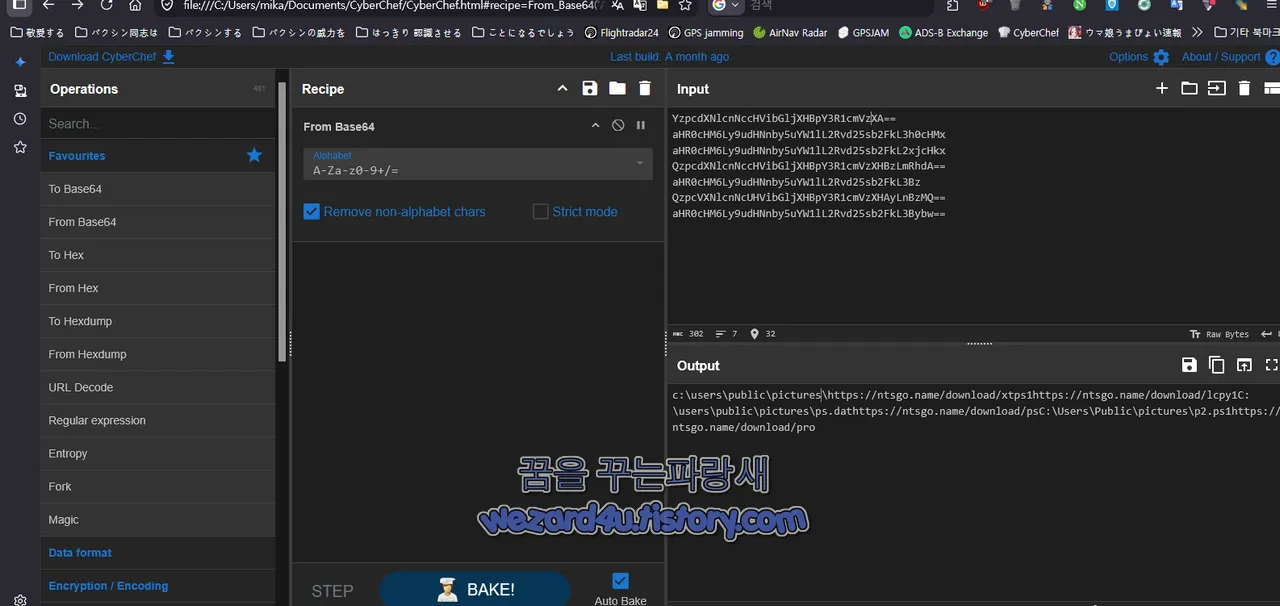Edit favourites with star icon
The image size is (1280, 606).
coord(254,155)
